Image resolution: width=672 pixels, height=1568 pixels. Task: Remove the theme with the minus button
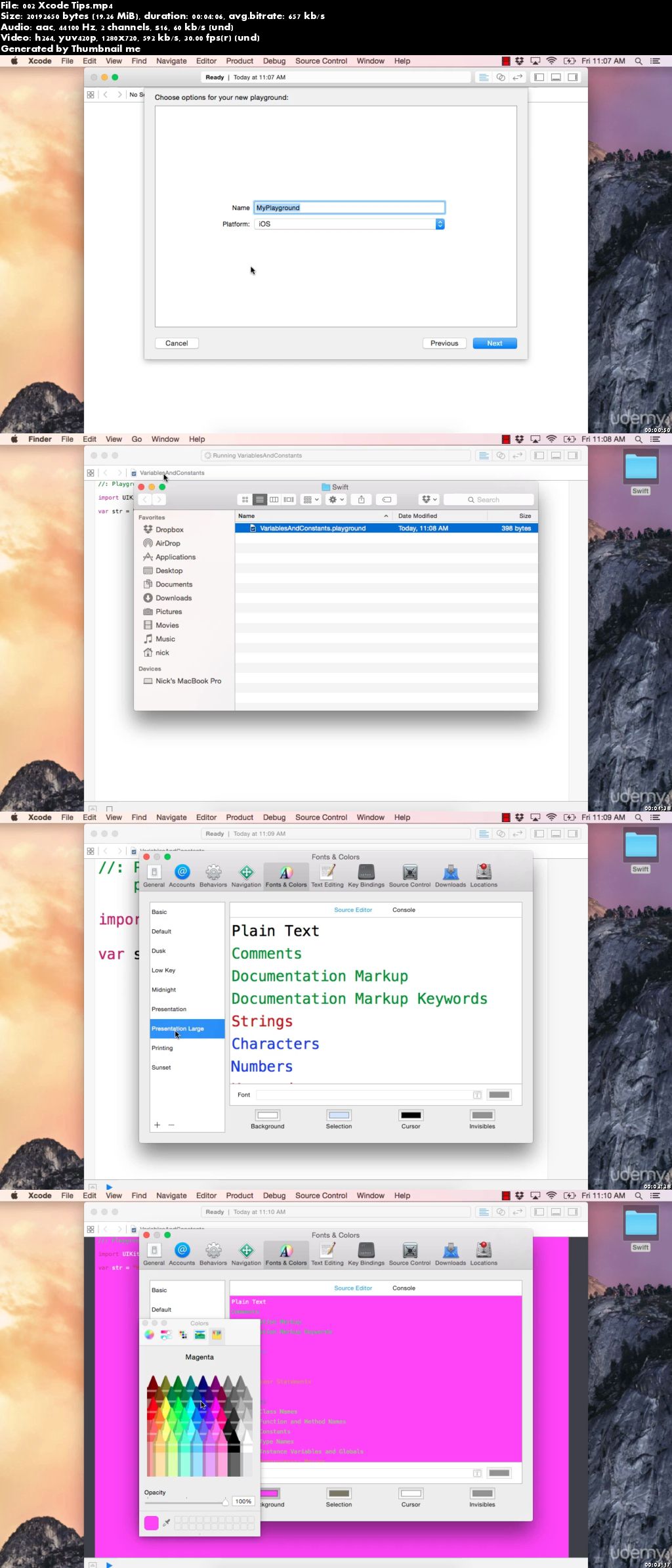click(171, 1125)
